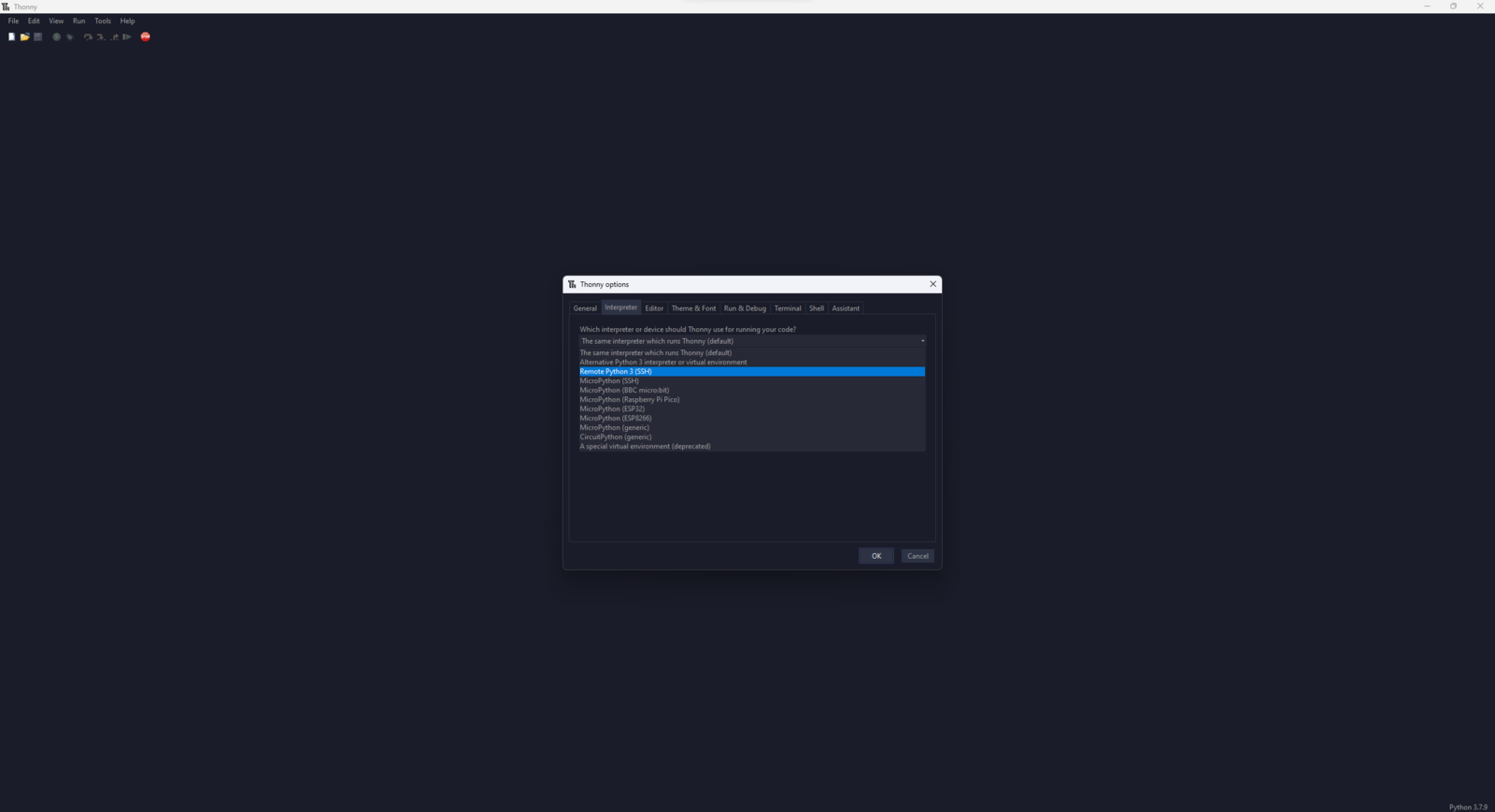
Task: Click the red Stop icon
Action: [146, 37]
